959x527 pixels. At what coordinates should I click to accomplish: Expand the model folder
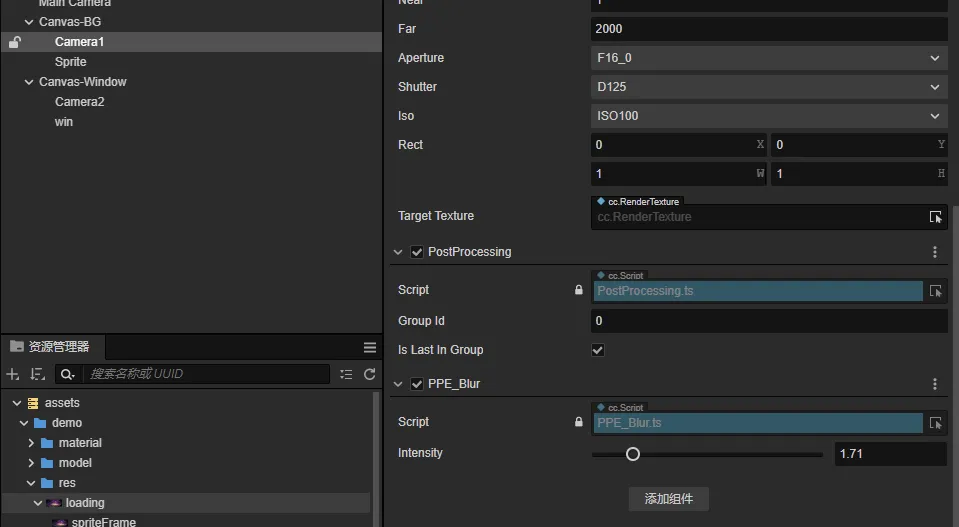[31, 463]
